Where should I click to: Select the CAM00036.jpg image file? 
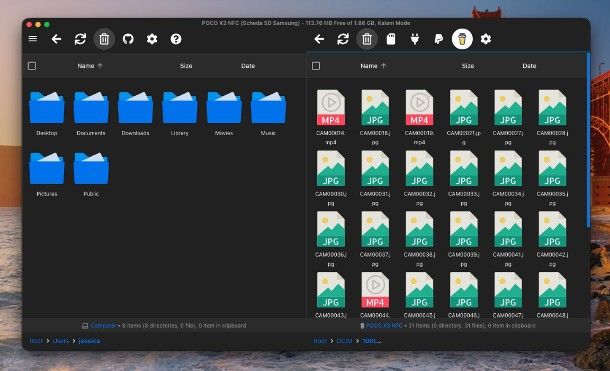click(331, 238)
